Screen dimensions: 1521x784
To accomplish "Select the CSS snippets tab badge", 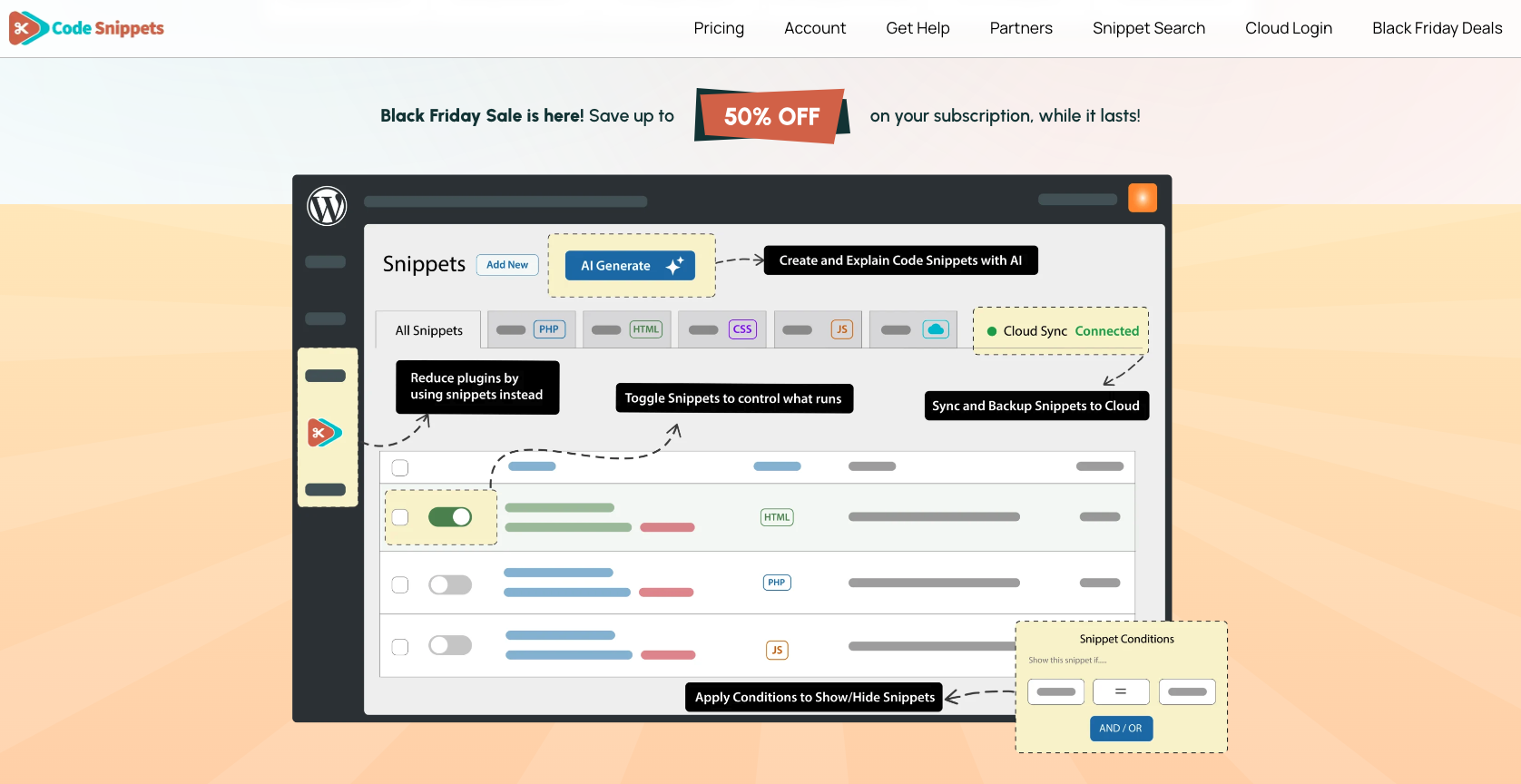I will click(742, 329).
